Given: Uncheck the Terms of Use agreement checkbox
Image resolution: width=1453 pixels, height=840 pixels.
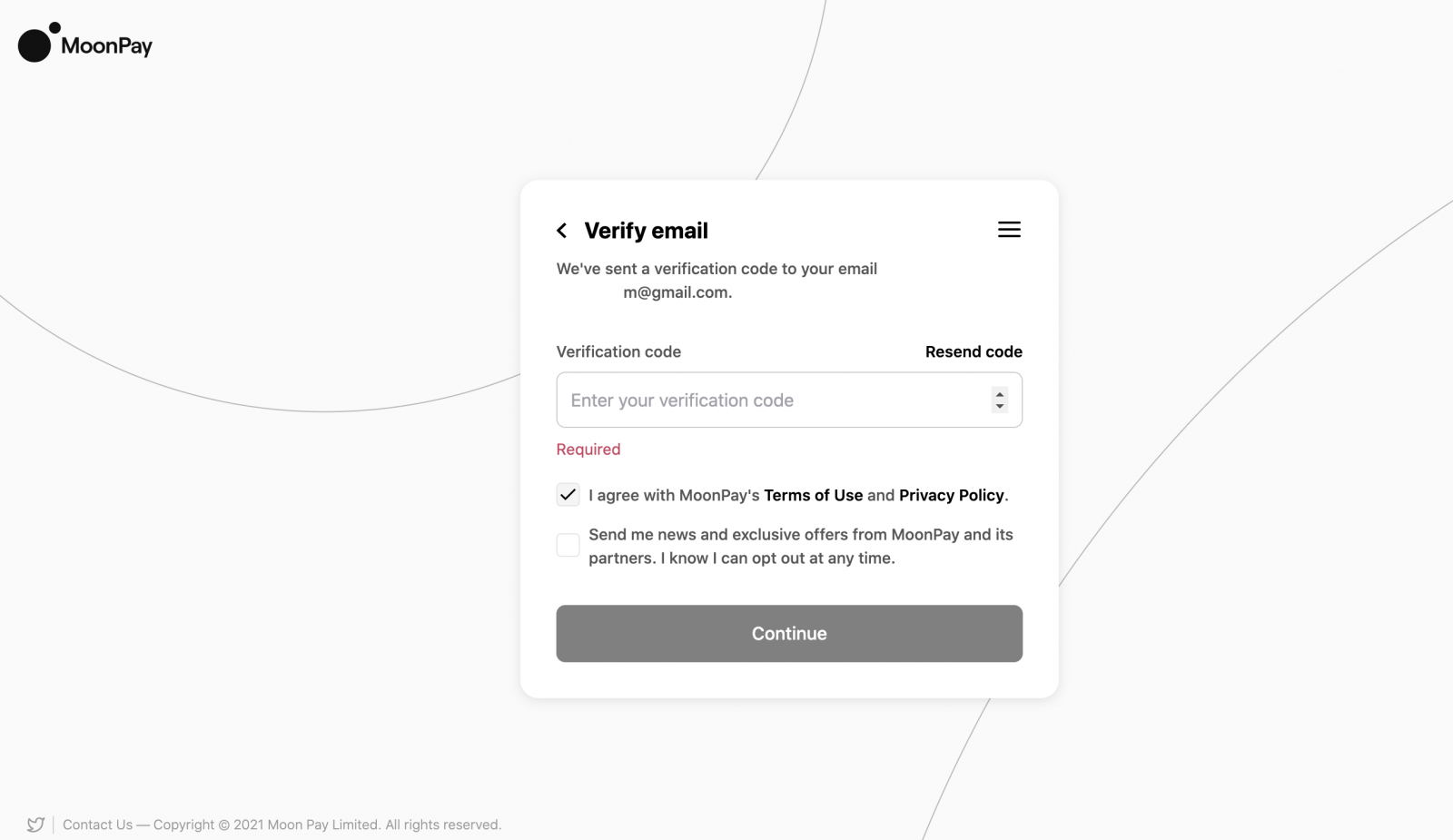Looking at the screenshot, I should [x=568, y=495].
